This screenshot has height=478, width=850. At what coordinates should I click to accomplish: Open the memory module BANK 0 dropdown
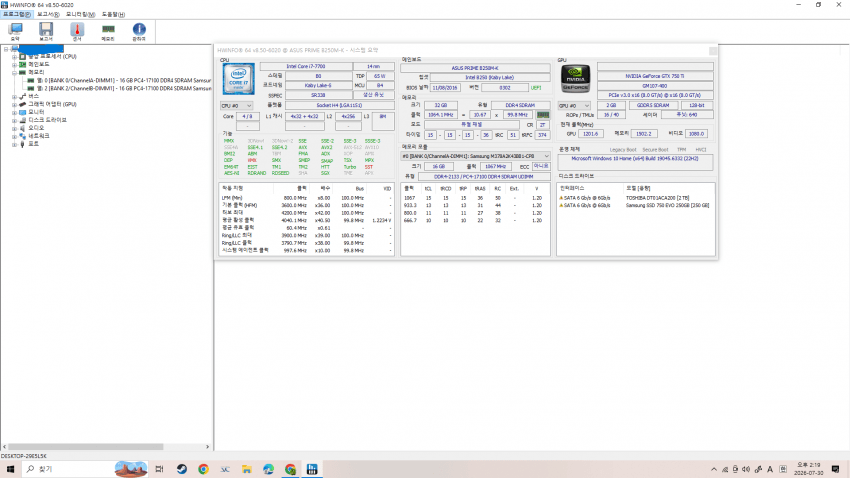pos(475,156)
